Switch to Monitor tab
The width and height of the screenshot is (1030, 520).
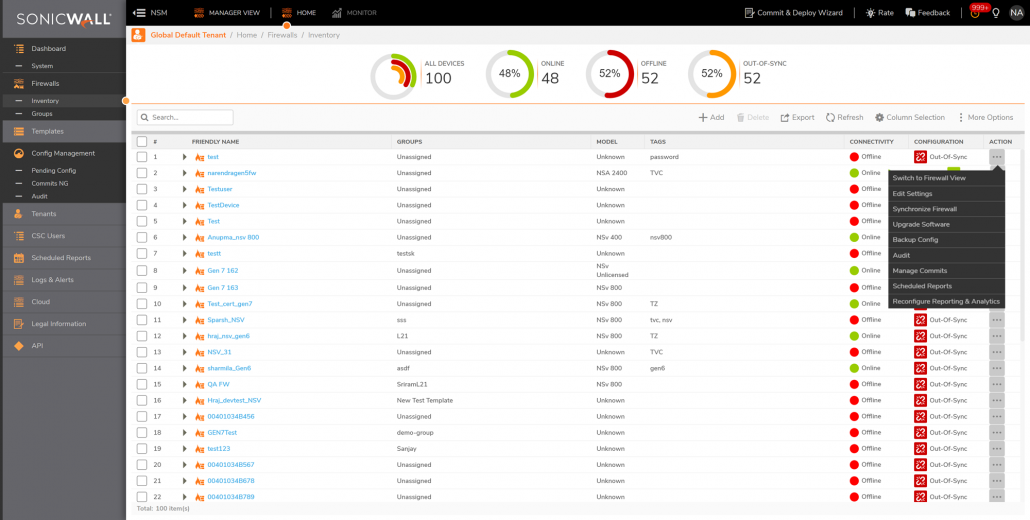pos(353,12)
